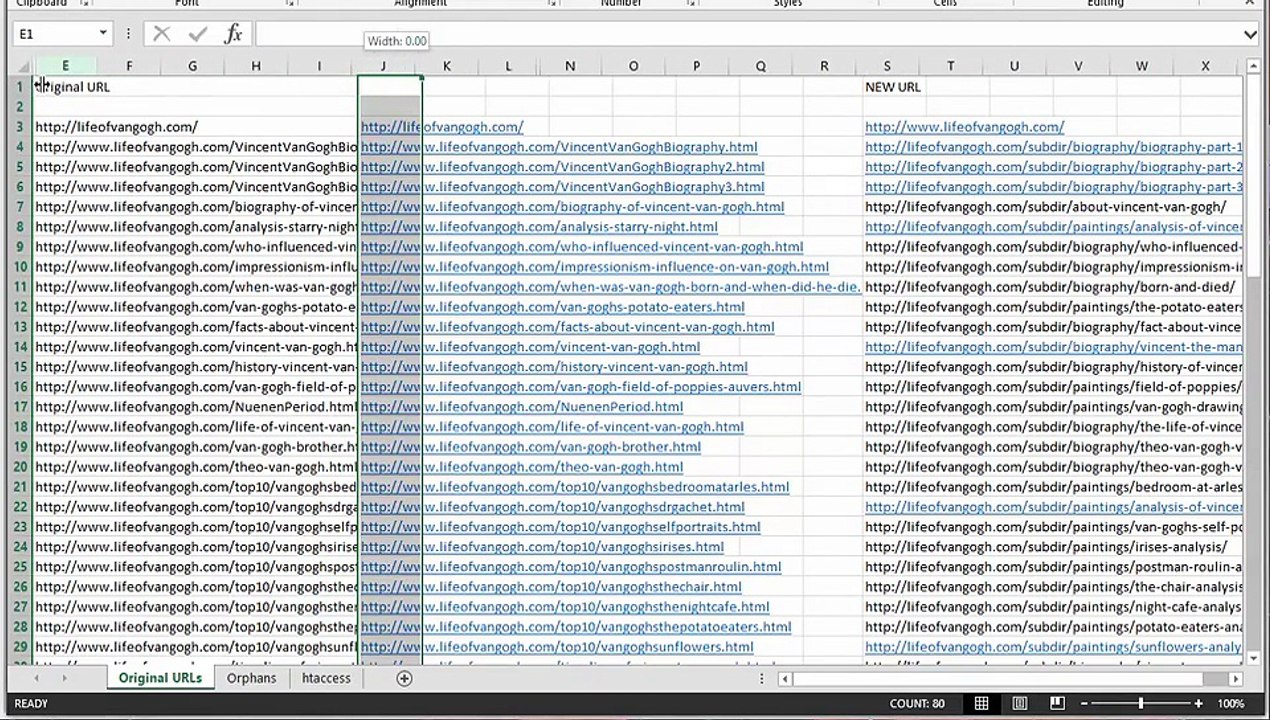
Task: Select column J header
Action: (x=383, y=66)
